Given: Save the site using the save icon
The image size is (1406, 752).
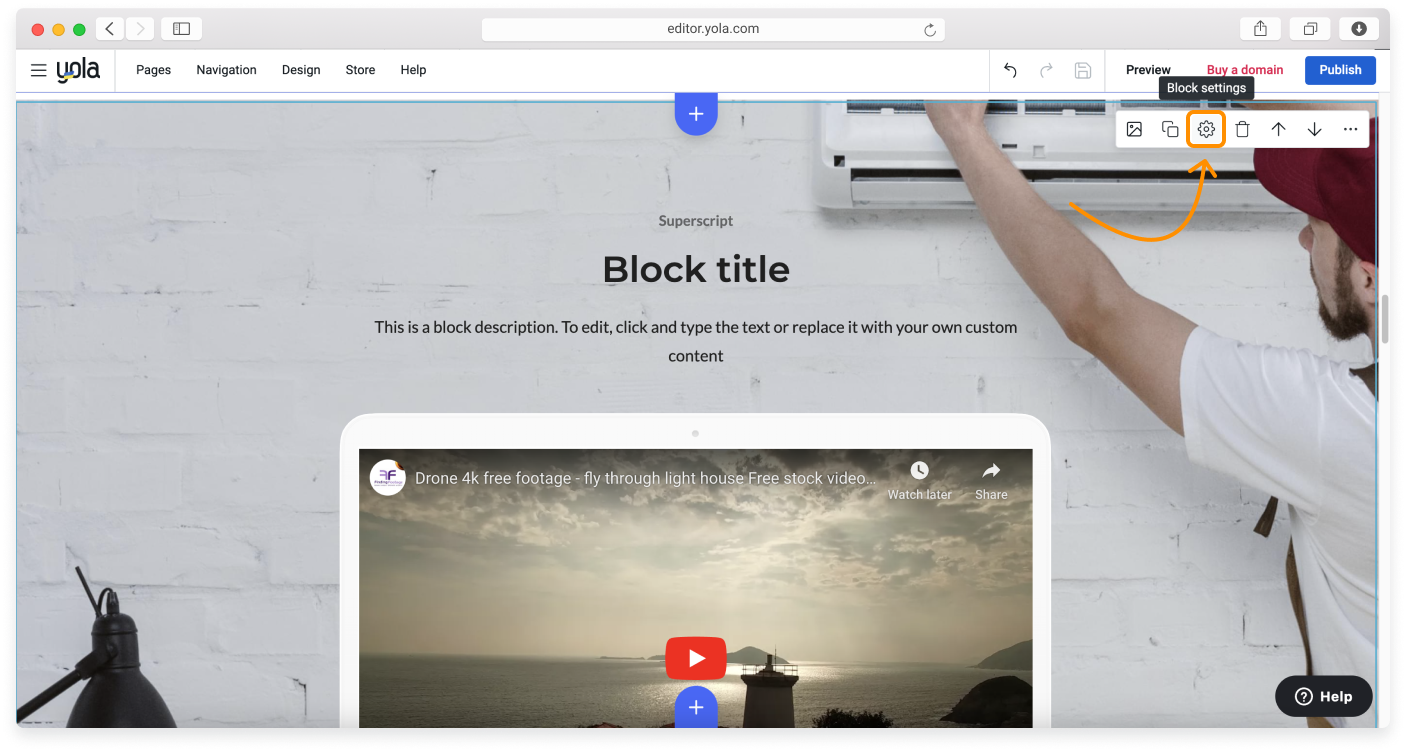Looking at the screenshot, I should pos(1083,70).
